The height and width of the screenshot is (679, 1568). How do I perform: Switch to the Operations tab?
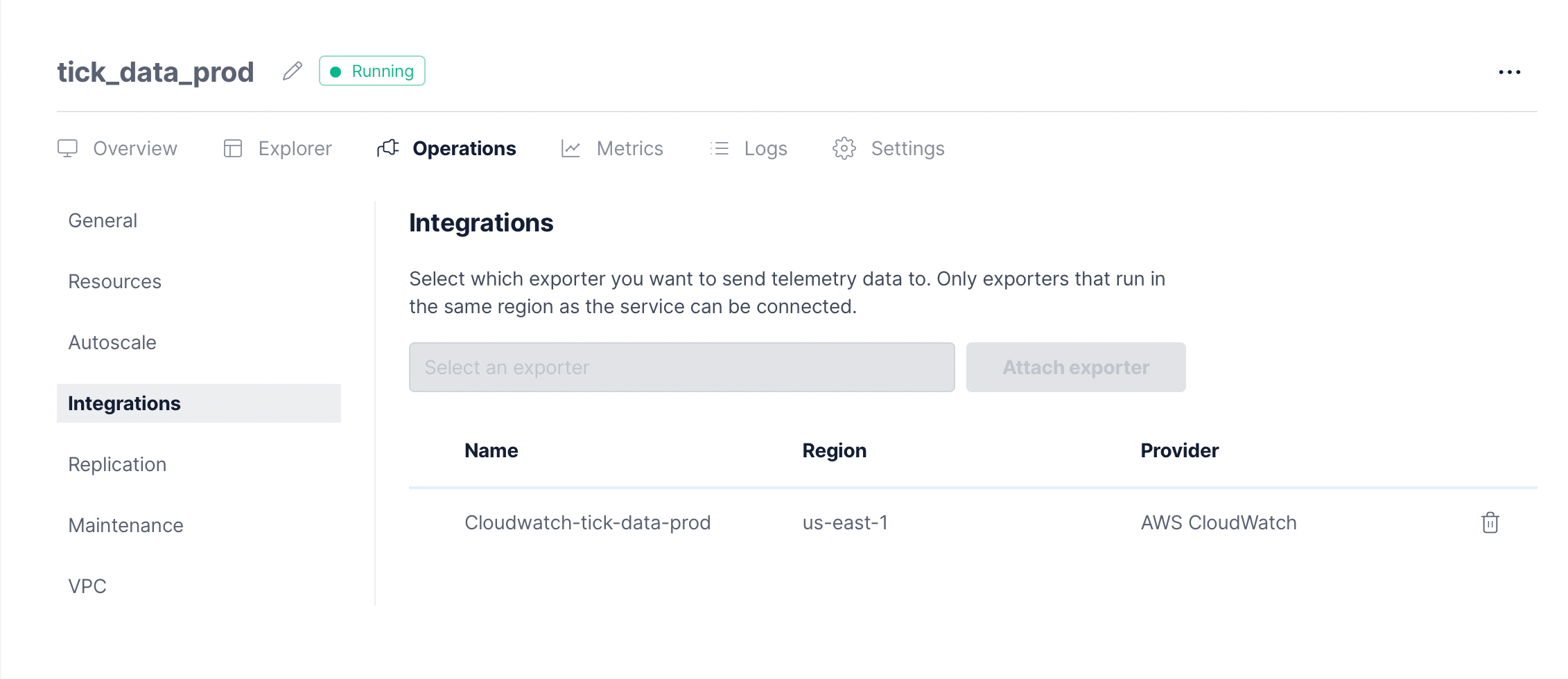coord(464,148)
